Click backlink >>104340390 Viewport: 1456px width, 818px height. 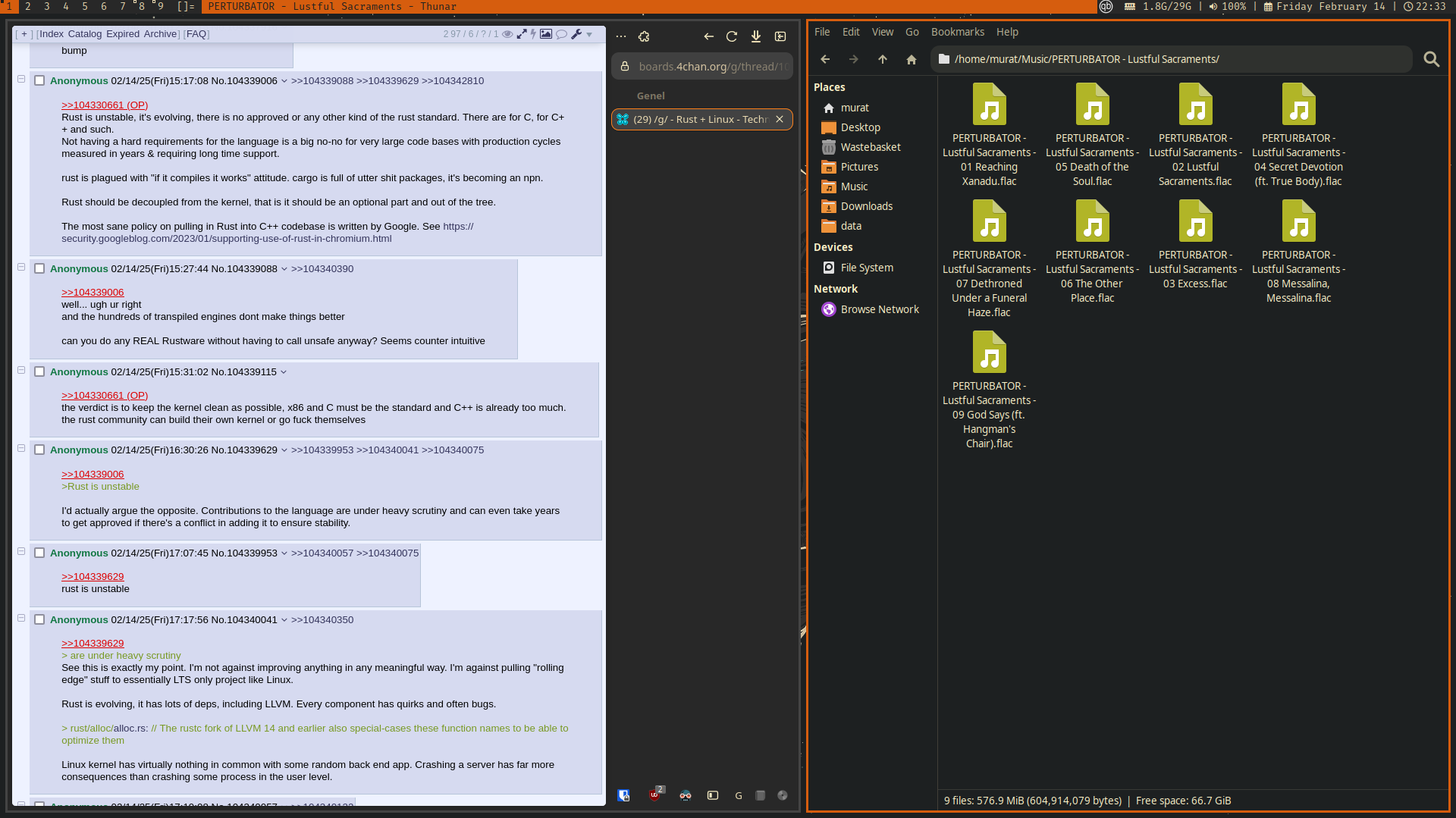[x=322, y=268]
